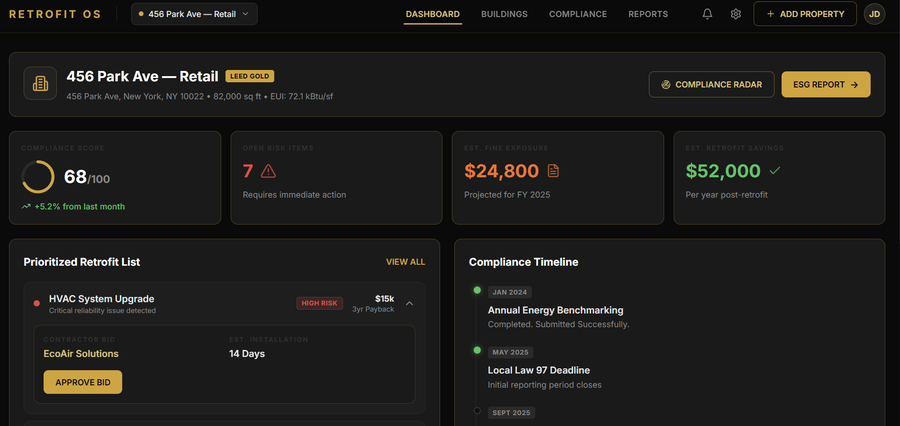Open settings via the gear icon

[735, 14]
